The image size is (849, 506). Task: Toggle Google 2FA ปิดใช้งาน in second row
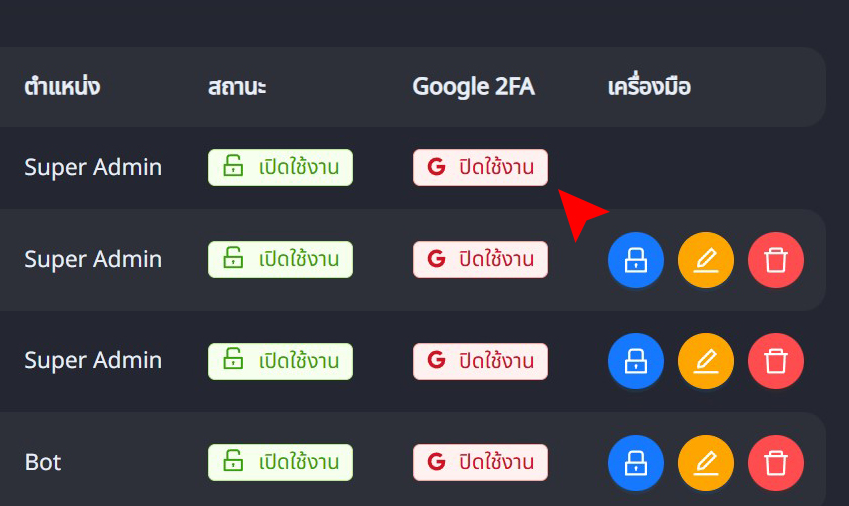coord(480,259)
